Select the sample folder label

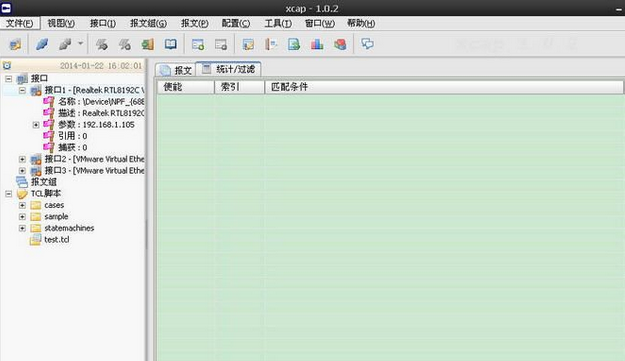[x=56, y=216]
